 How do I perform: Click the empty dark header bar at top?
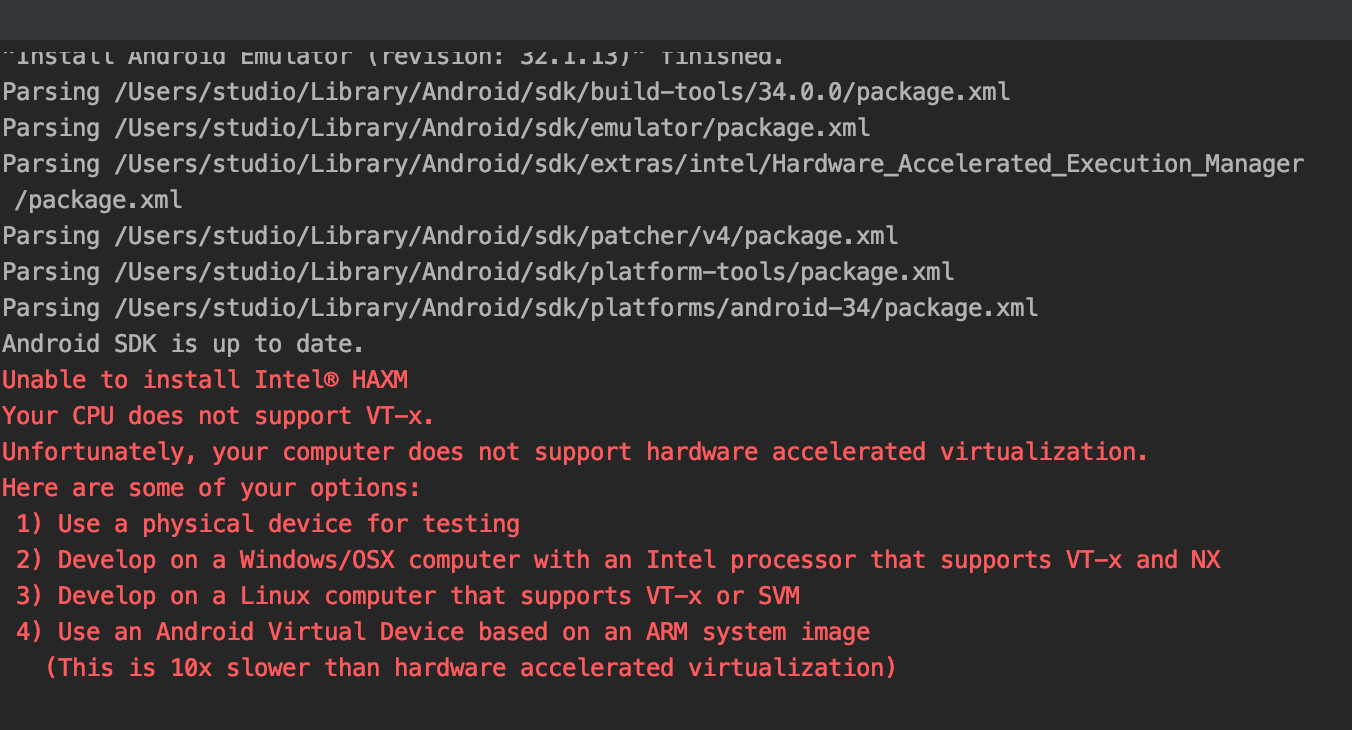676,20
